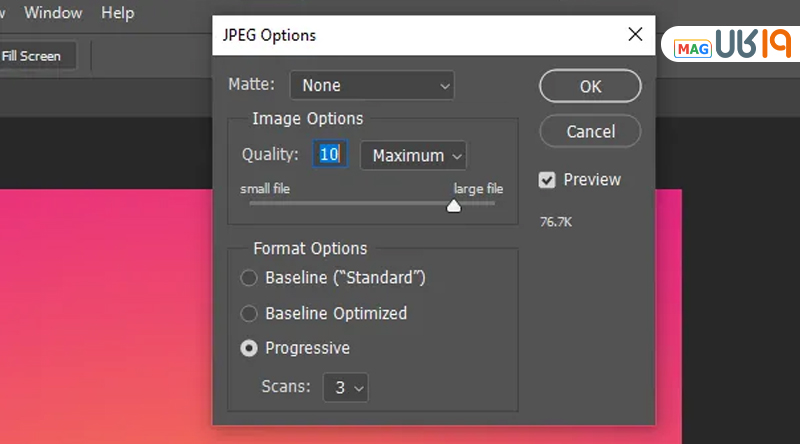Open the Help menu
The height and width of the screenshot is (444, 800).
[x=117, y=13]
